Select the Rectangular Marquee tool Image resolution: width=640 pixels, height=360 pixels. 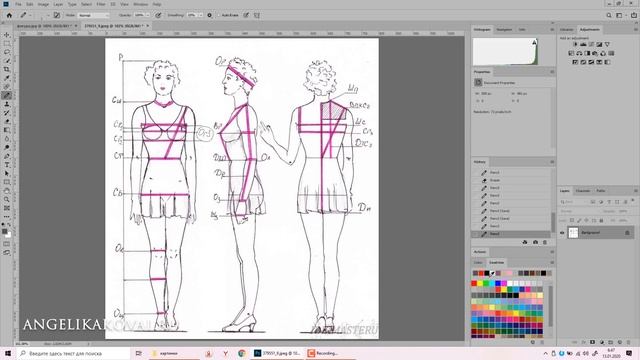[x=7, y=44]
